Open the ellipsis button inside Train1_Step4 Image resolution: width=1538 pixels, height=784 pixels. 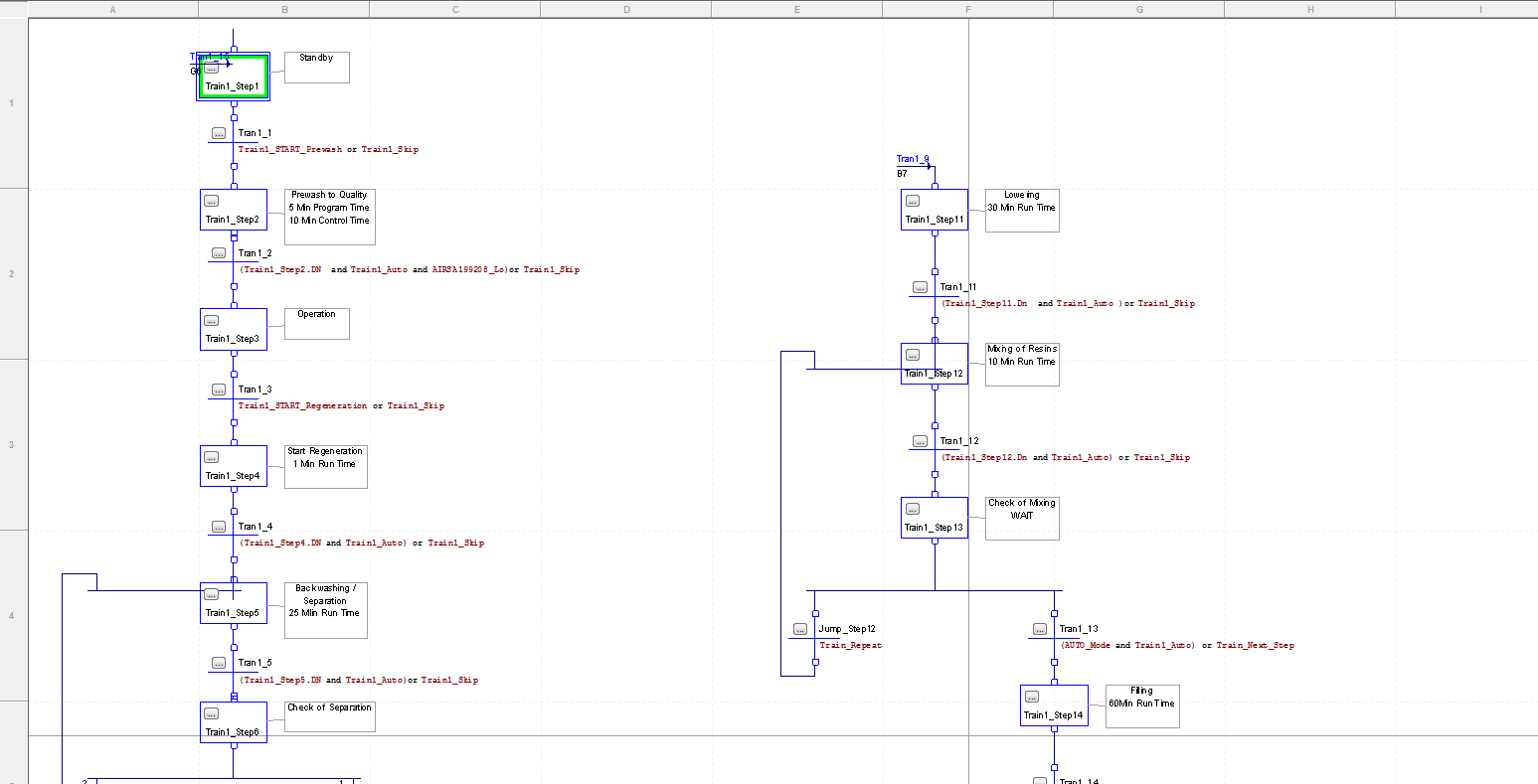click(211, 457)
